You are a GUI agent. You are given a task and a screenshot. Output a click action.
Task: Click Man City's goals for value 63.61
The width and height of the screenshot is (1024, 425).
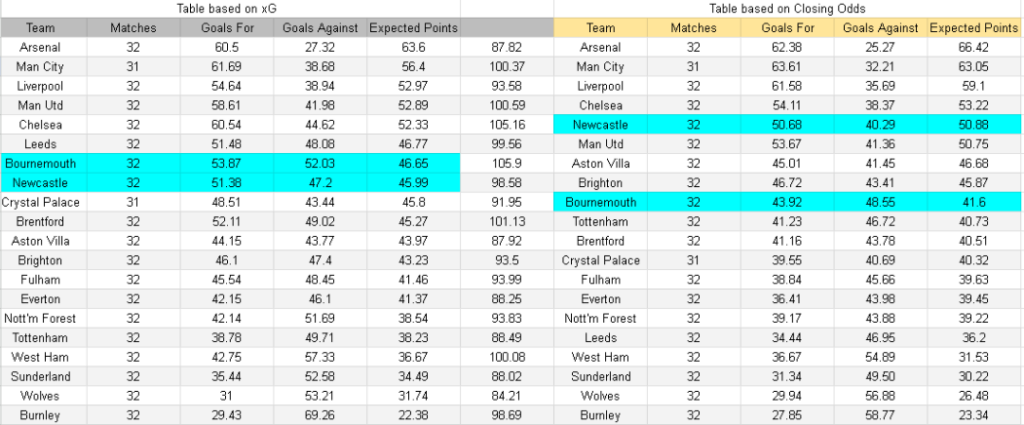point(787,67)
